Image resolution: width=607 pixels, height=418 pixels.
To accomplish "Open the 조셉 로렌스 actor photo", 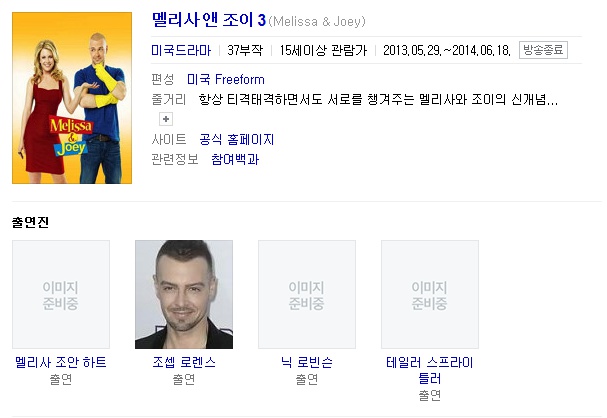I will pos(184,295).
